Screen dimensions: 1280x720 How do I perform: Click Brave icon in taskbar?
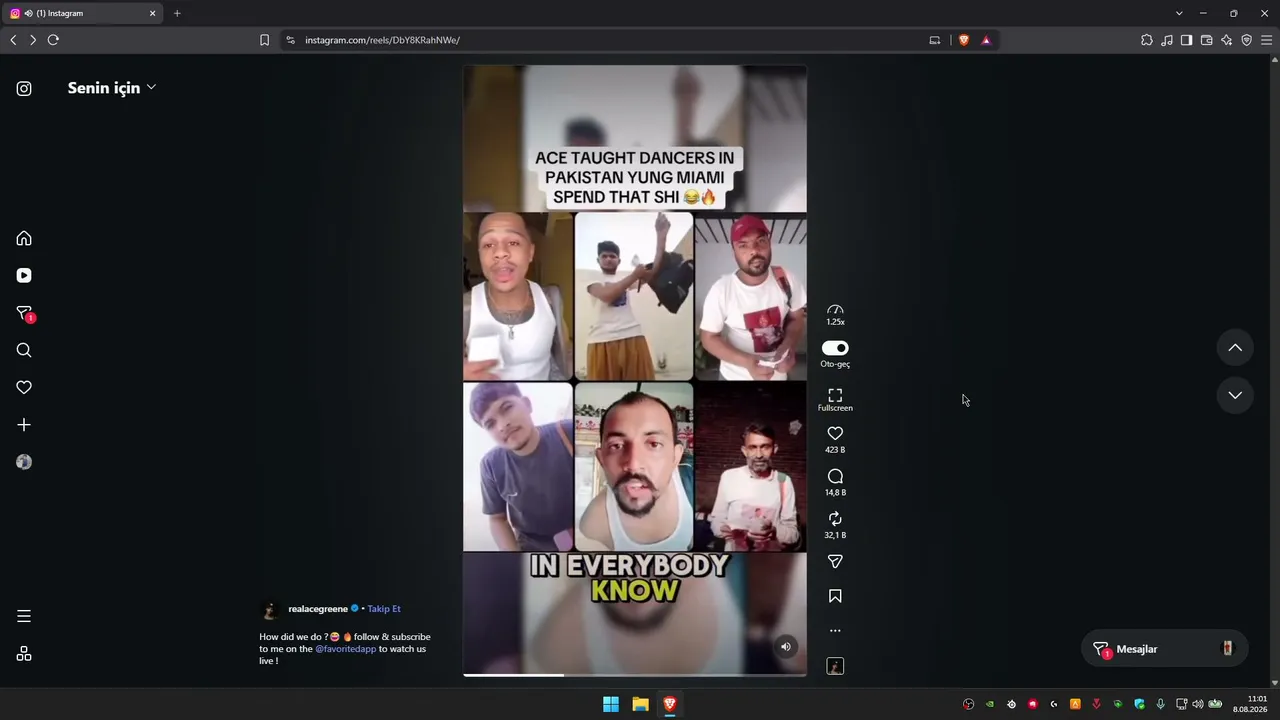[x=670, y=704]
